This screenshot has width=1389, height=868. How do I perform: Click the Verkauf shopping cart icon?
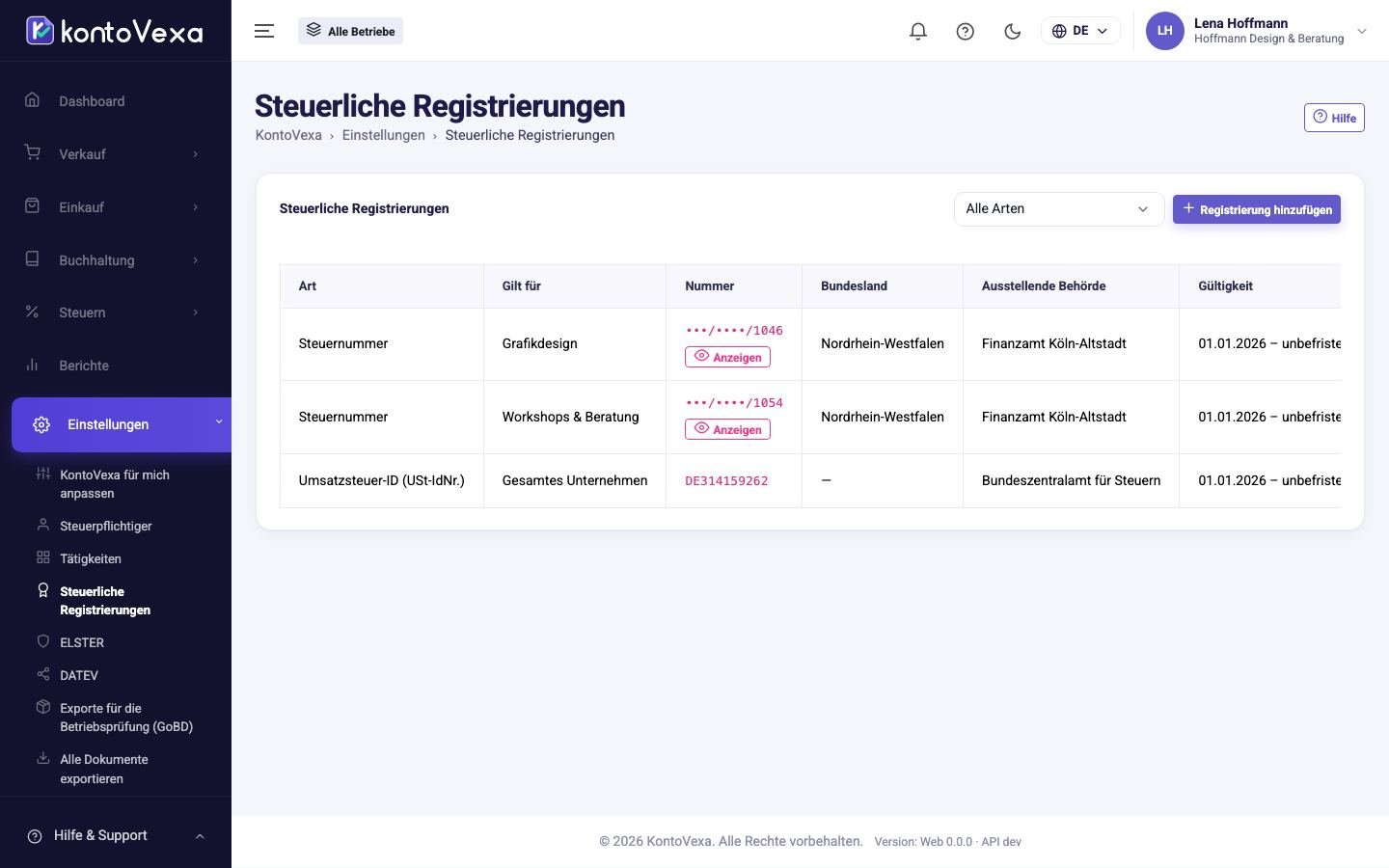click(32, 152)
